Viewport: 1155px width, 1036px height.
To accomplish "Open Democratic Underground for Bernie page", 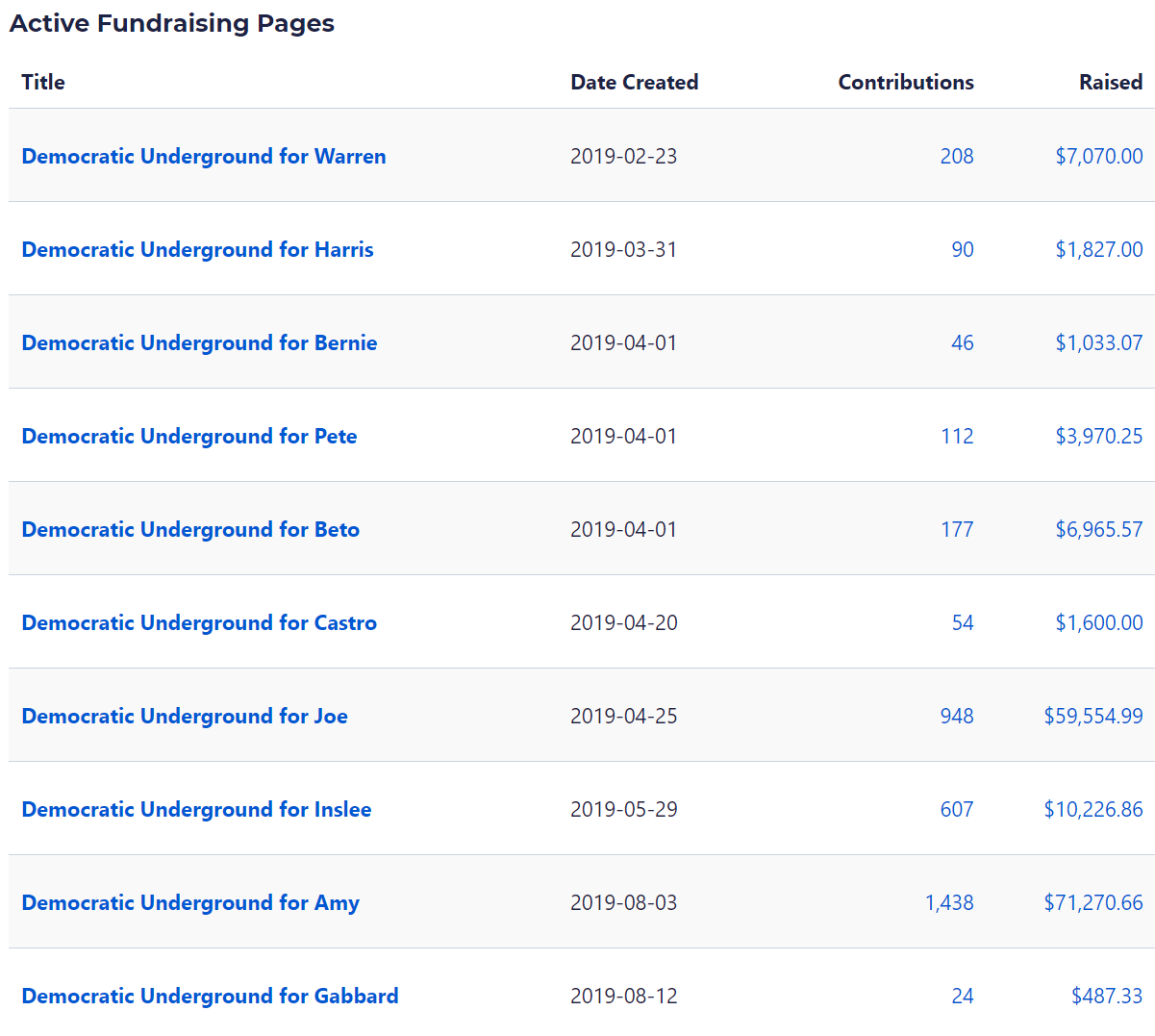I will click(199, 342).
